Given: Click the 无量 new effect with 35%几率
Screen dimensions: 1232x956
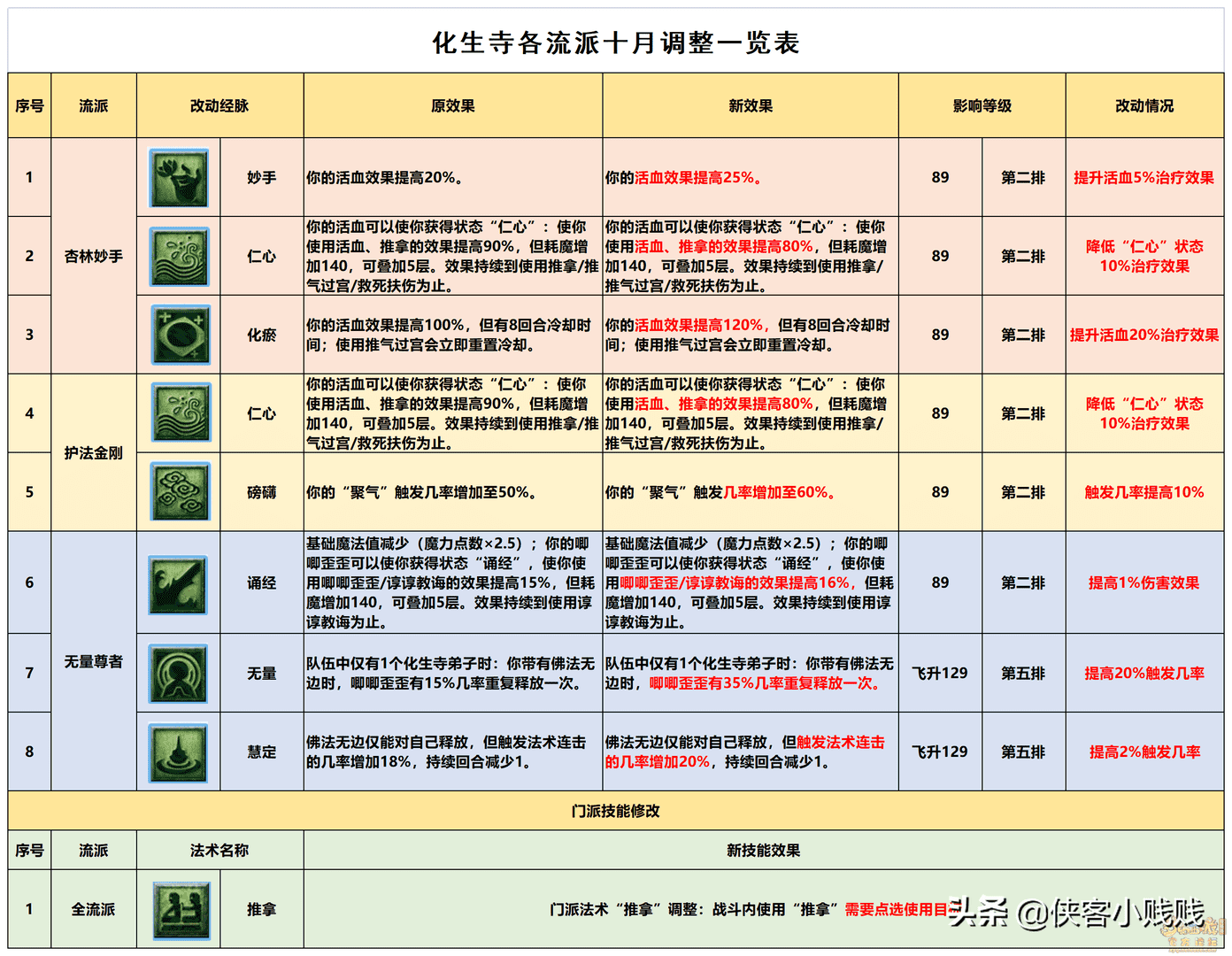Looking at the screenshot, I should [x=750, y=673].
